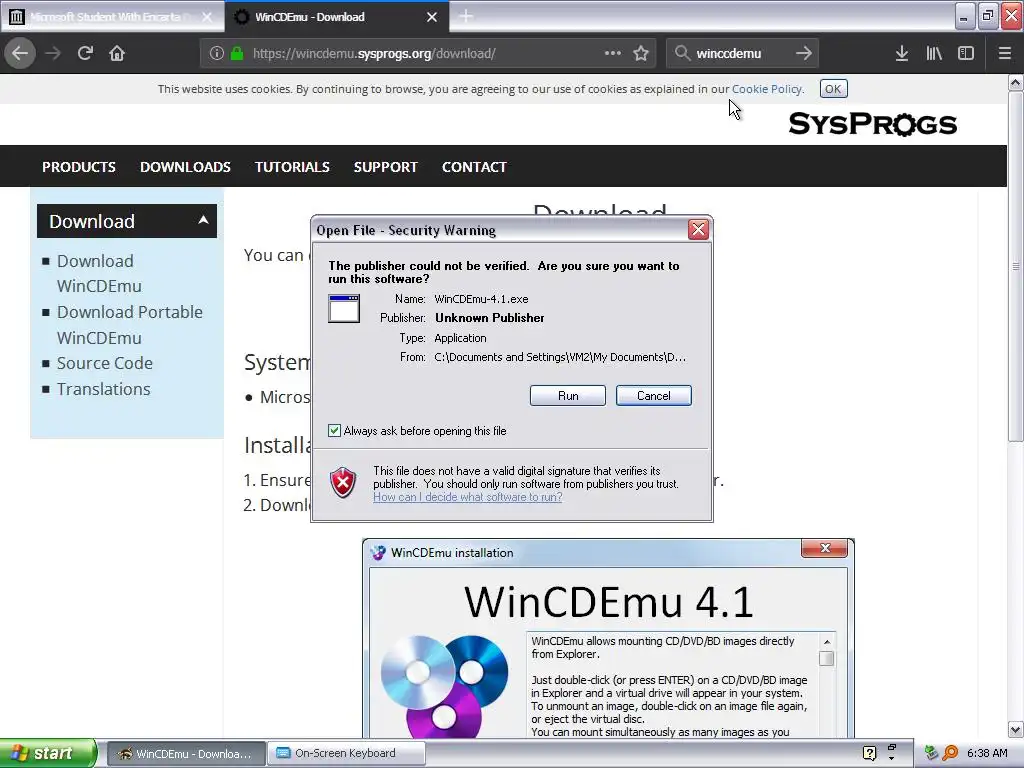This screenshot has height=768, width=1024.
Task: Click the application file icon in dialog
Action: (x=344, y=309)
